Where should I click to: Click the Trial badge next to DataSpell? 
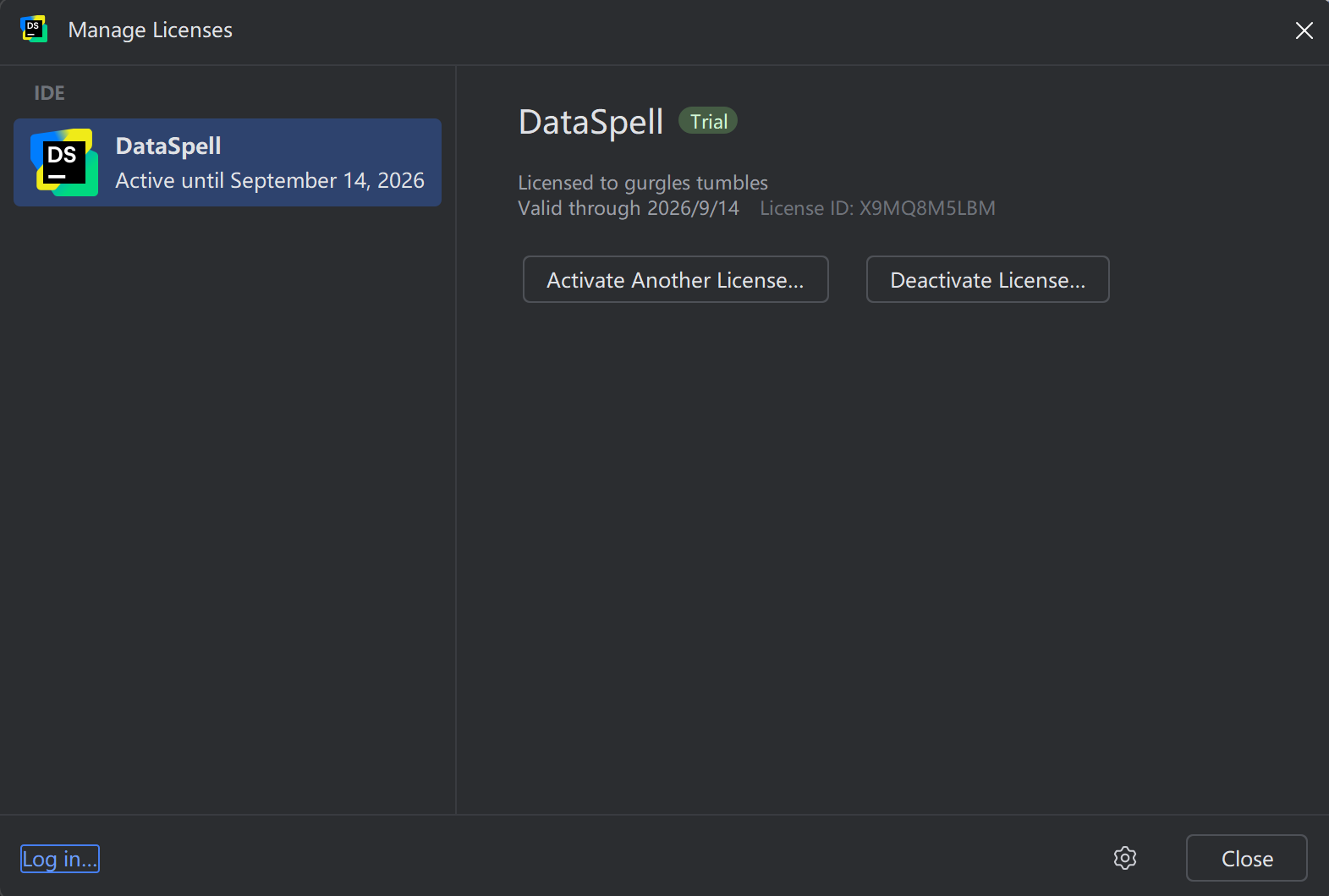pyautogui.click(x=708, y=121)
